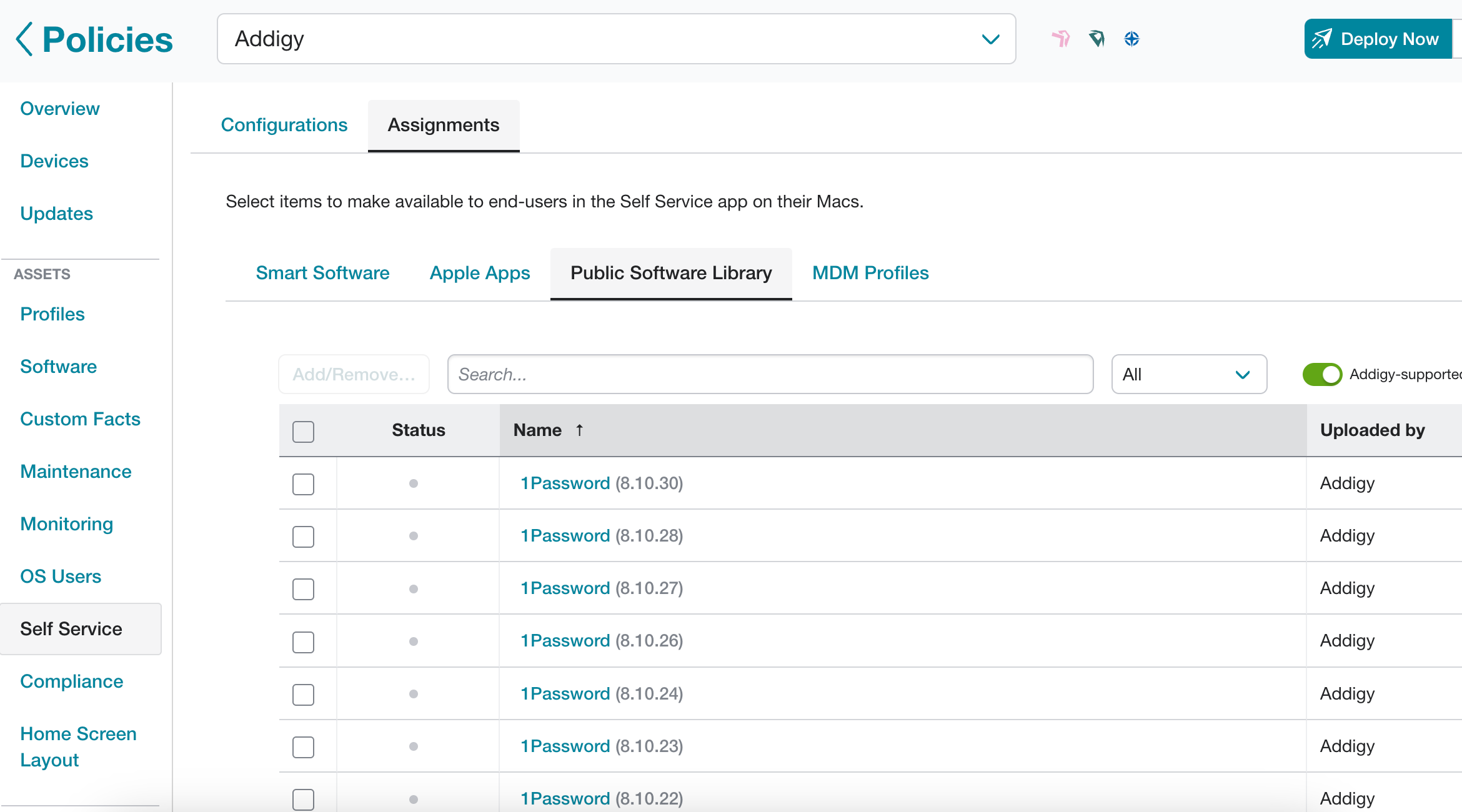Open 1Password (8.10.26) link

click(565, 640)
